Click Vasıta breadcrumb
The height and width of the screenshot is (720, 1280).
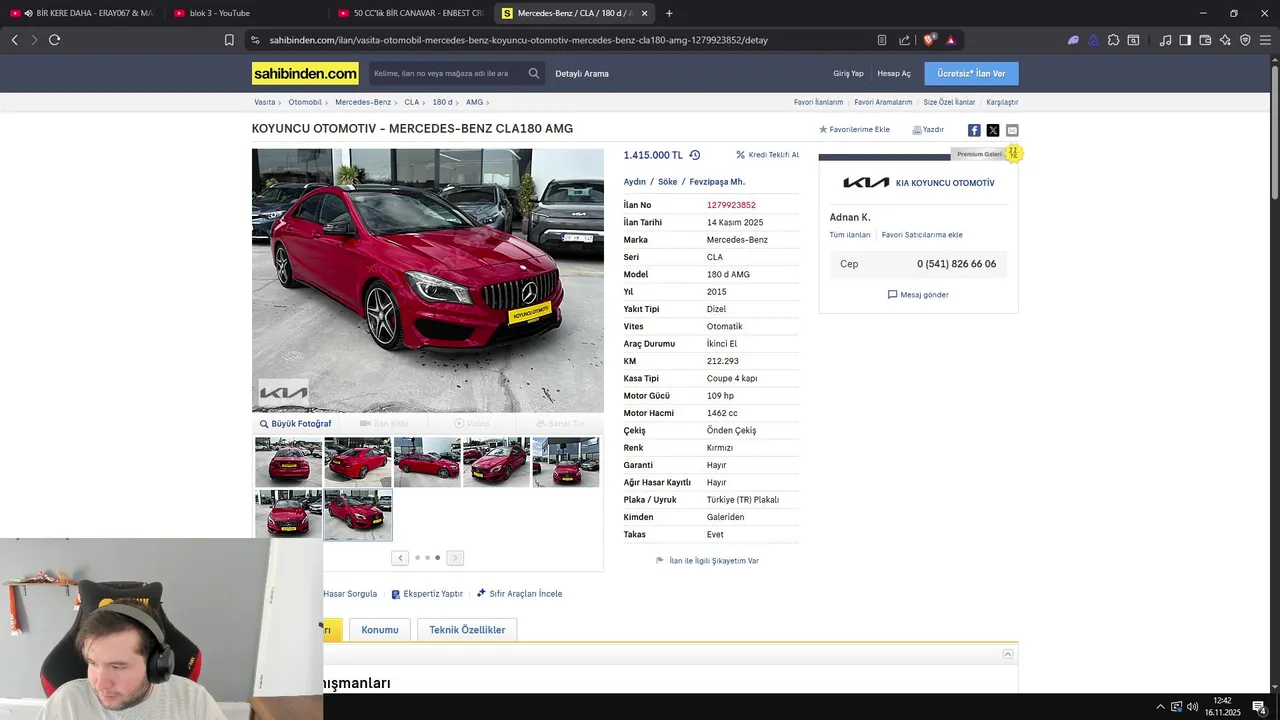265,102
